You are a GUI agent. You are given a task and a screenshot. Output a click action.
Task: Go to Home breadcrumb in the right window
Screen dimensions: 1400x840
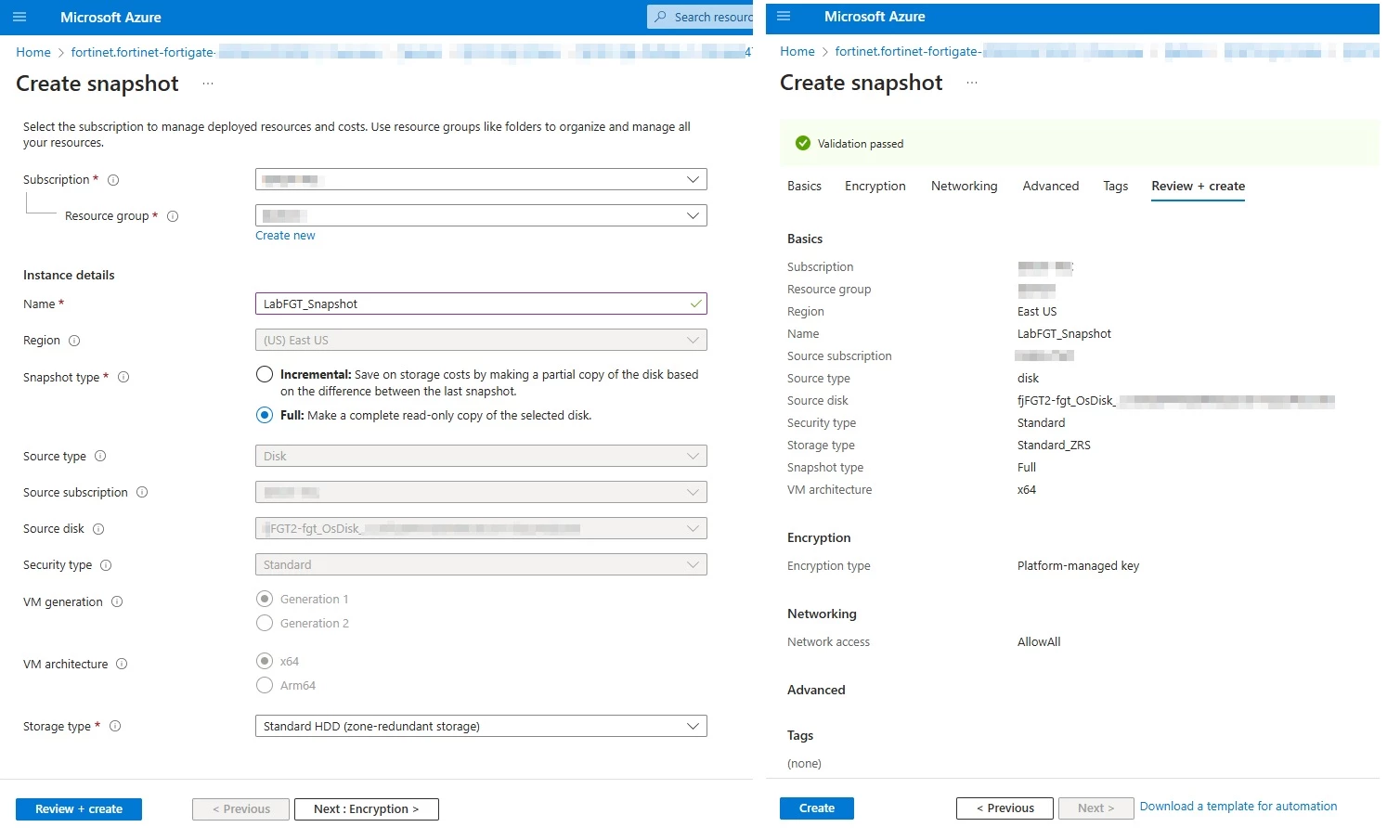(797, 51)
